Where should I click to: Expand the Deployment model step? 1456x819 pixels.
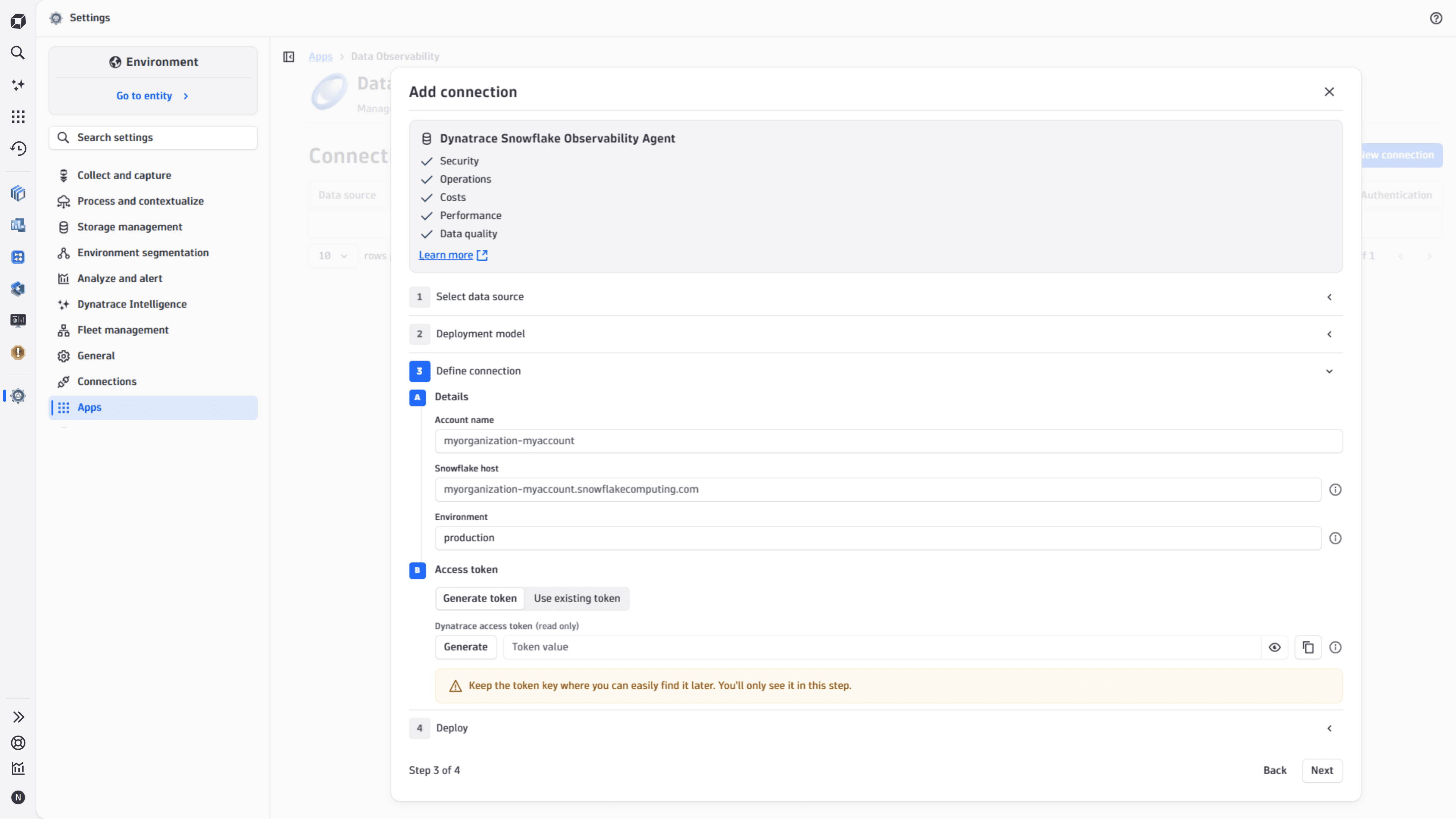click(875, 334)
